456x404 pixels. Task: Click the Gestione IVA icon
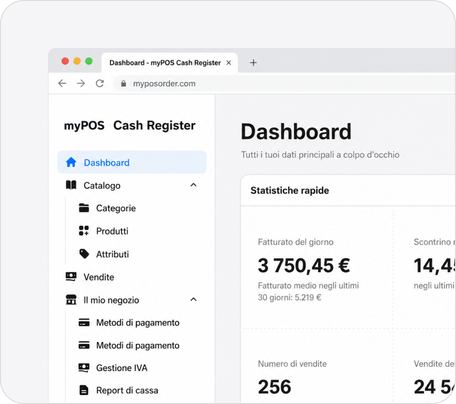pyautogui.click(x=84, y=368)
